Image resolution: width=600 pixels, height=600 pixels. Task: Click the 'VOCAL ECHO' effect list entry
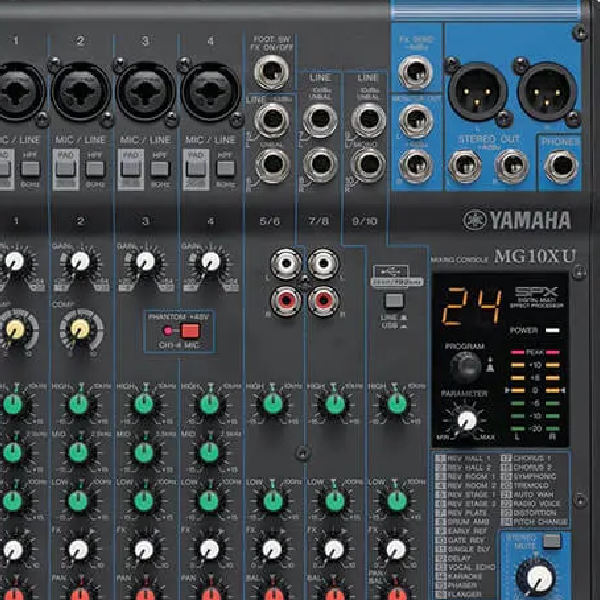tap(471, 567)
